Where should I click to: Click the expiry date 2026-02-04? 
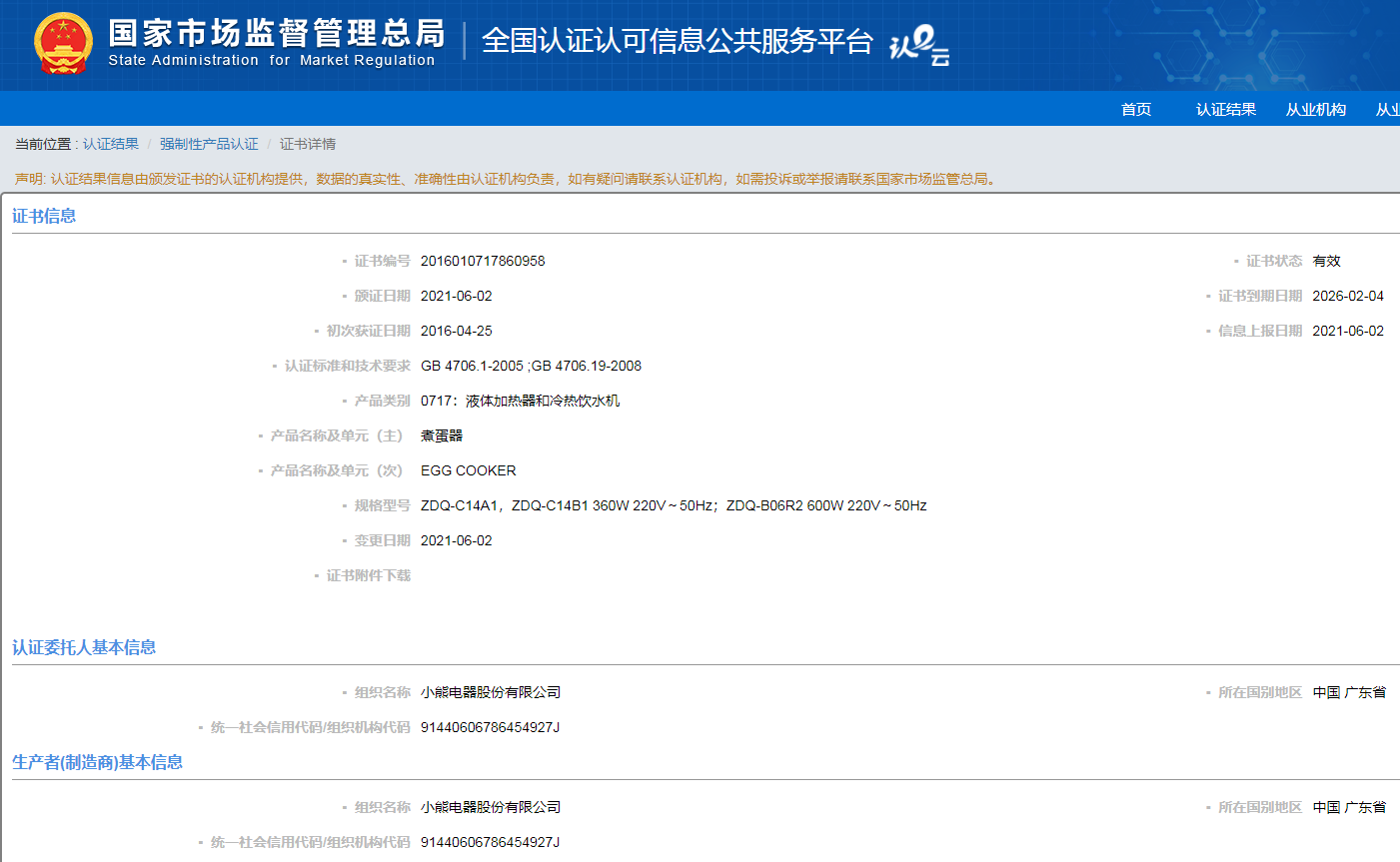tap(1348, 296)
